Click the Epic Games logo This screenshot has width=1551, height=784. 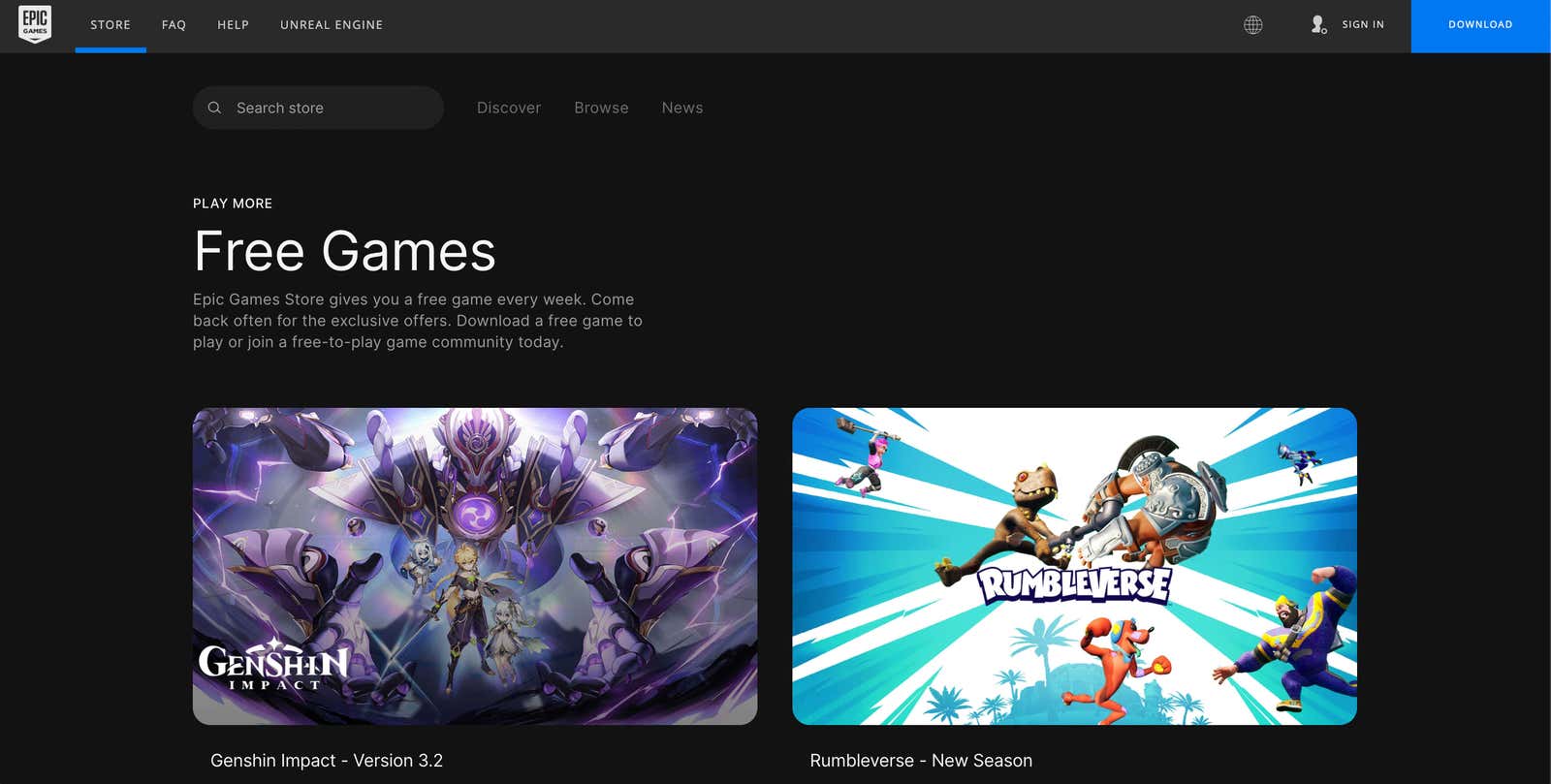[35, 24]
